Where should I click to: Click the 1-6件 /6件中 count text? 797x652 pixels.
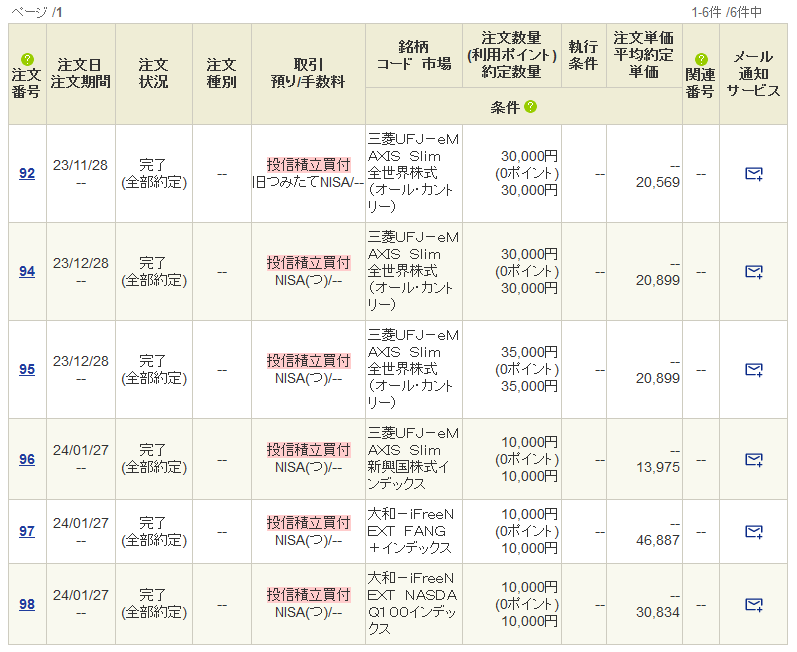pos(726,12)
